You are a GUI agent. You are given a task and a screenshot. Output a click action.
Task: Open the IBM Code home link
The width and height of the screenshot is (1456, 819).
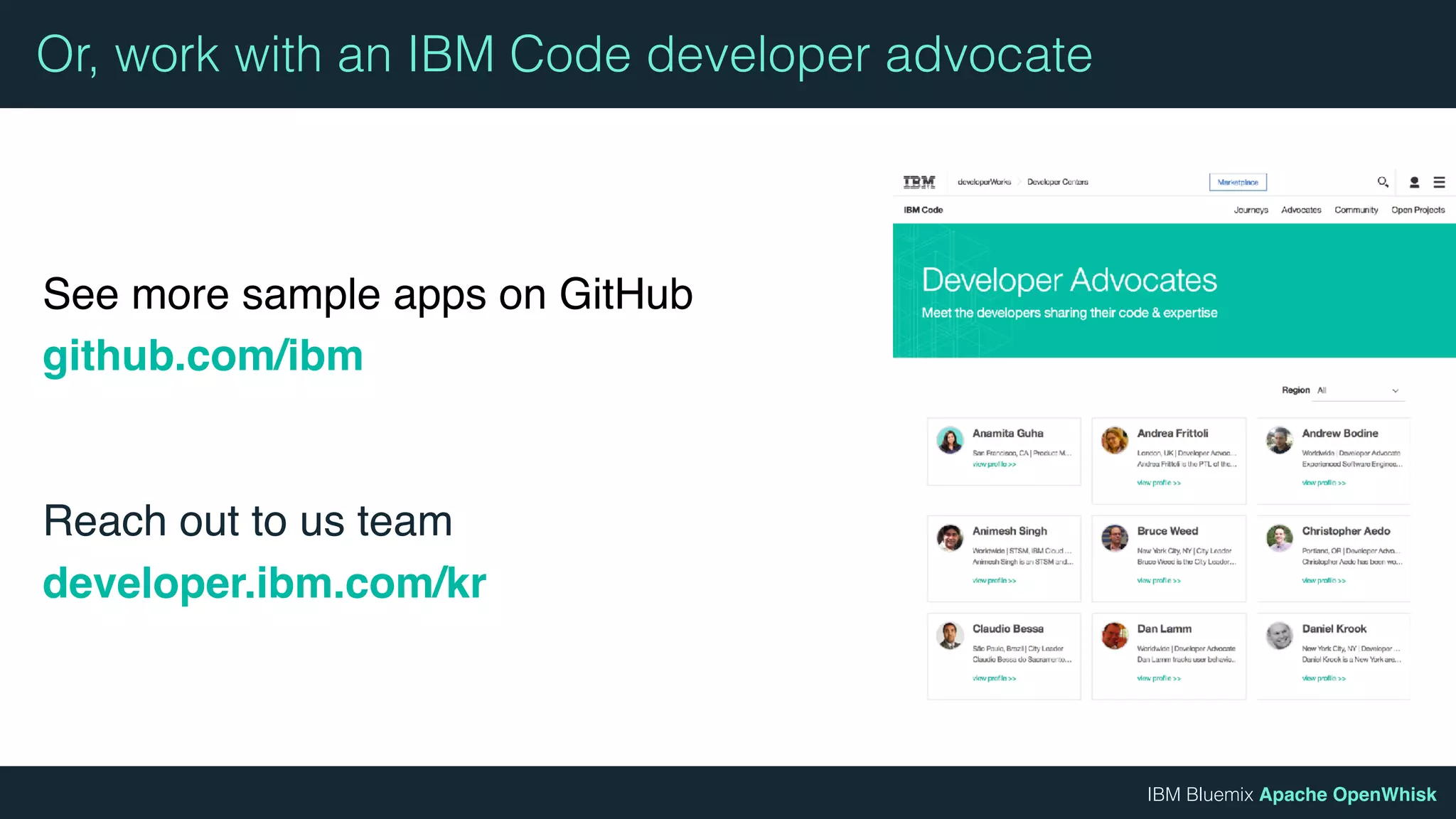923,210
